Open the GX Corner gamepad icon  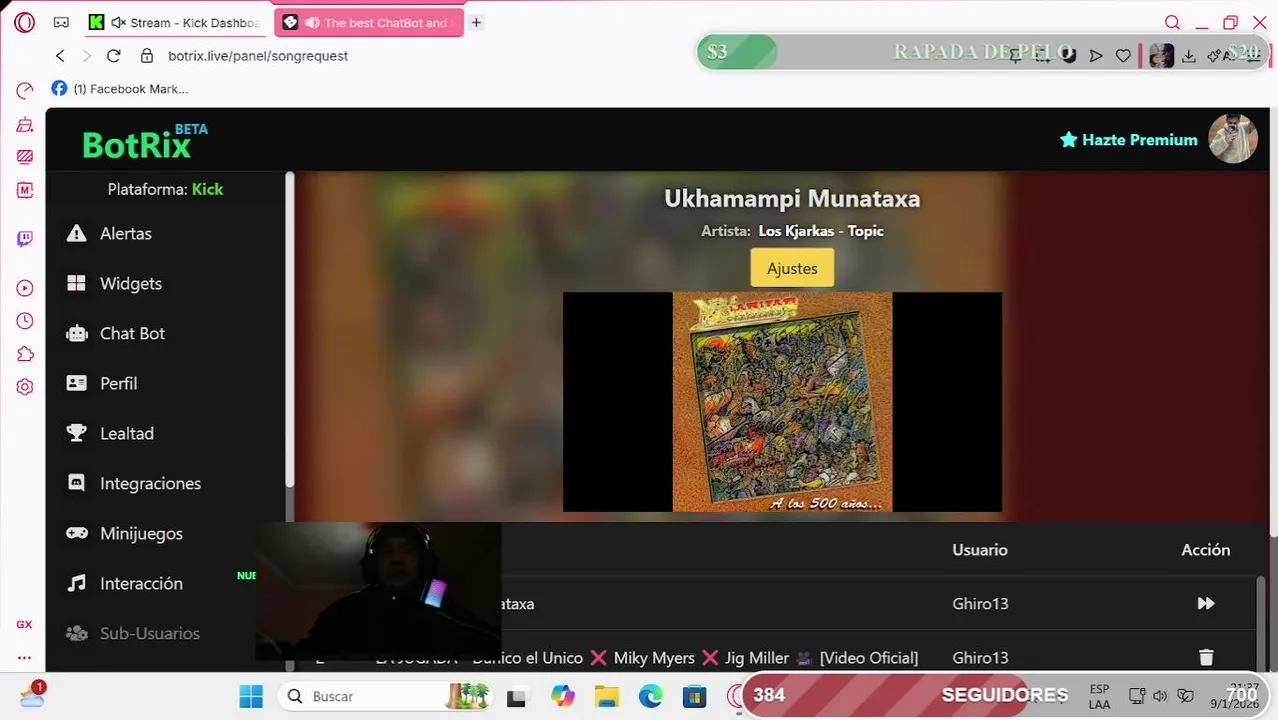click(x=61, y=22)
